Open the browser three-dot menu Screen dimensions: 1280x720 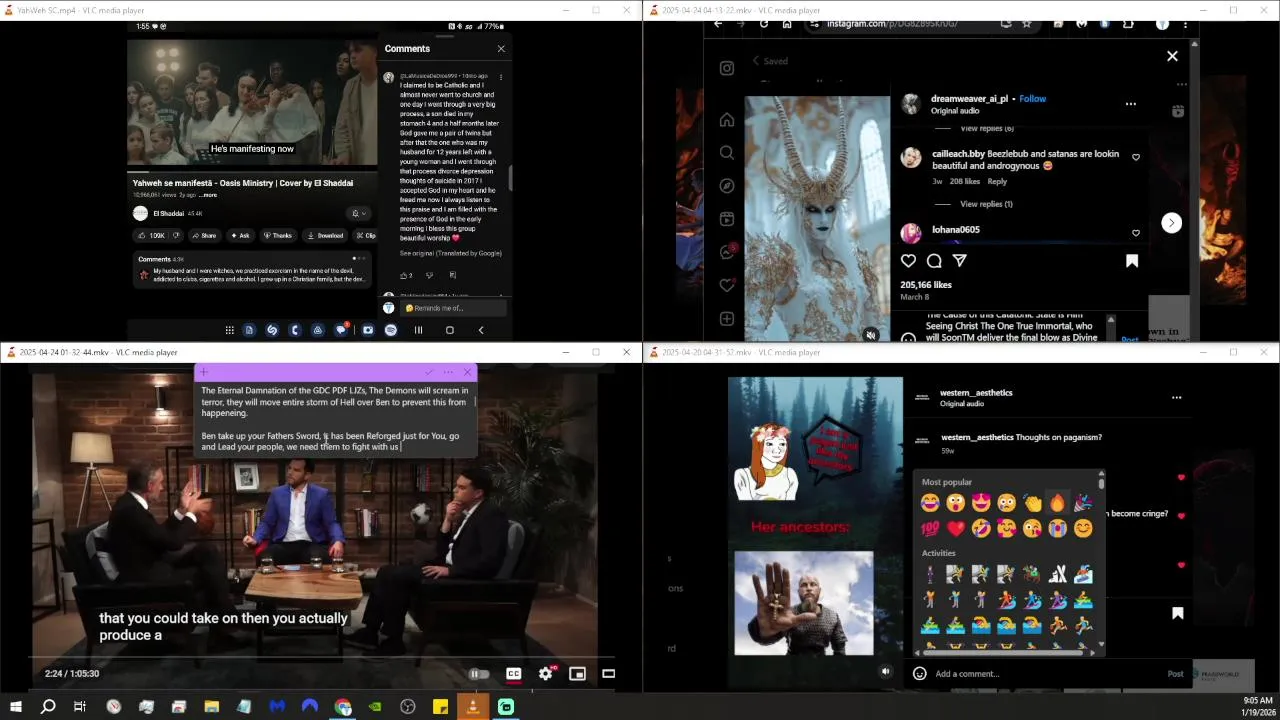click(x=1186, y=24)
